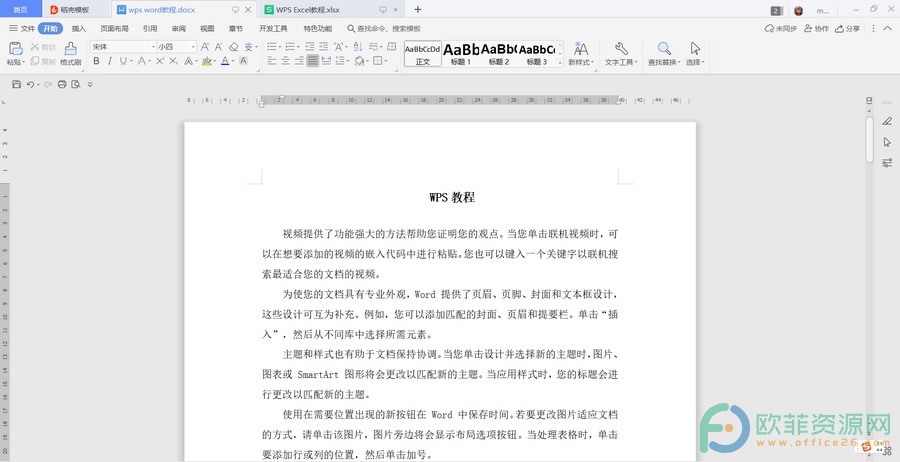Switch to the References (引用) tab

pos(150,28)
